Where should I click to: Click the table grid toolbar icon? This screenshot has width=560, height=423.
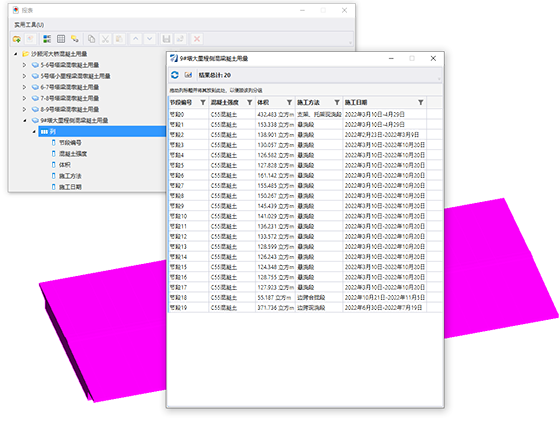click(61, 39)
